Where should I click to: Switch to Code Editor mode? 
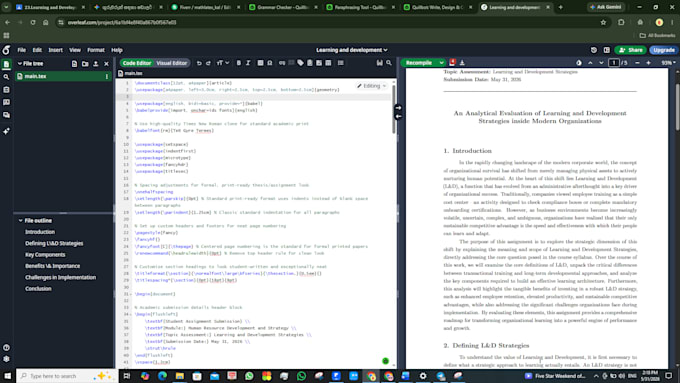pos(137,63)
